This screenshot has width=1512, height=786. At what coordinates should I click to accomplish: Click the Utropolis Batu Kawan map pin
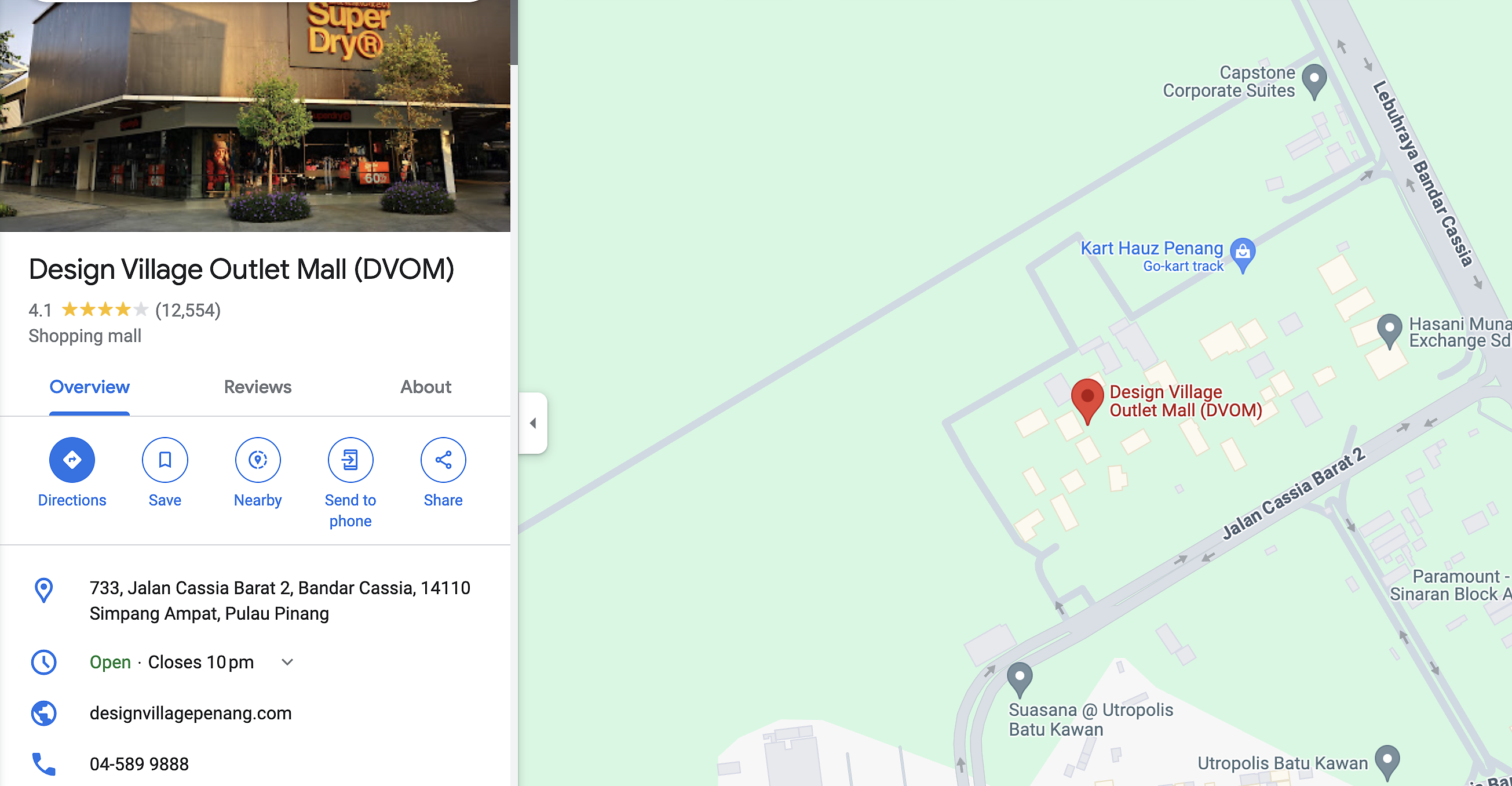click(1387, 762)
